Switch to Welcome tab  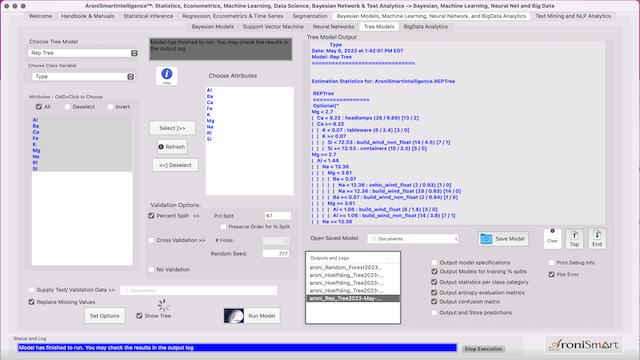(x=40, y=16)
